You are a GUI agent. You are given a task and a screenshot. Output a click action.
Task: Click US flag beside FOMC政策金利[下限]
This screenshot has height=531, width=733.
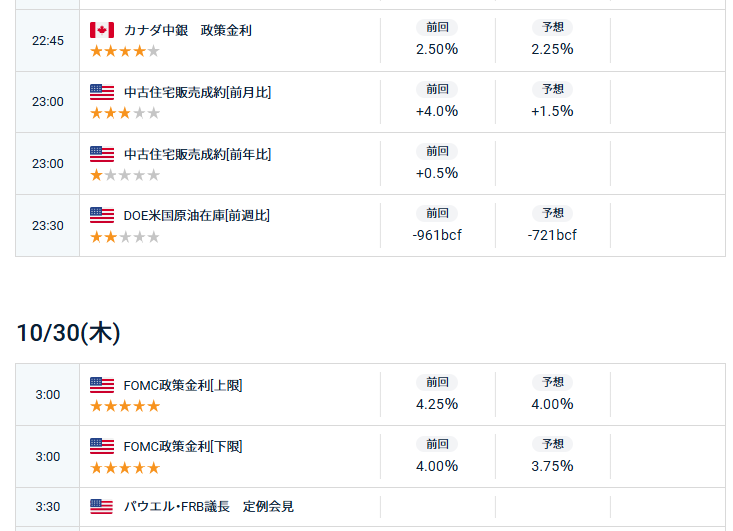tap(101, 446)
